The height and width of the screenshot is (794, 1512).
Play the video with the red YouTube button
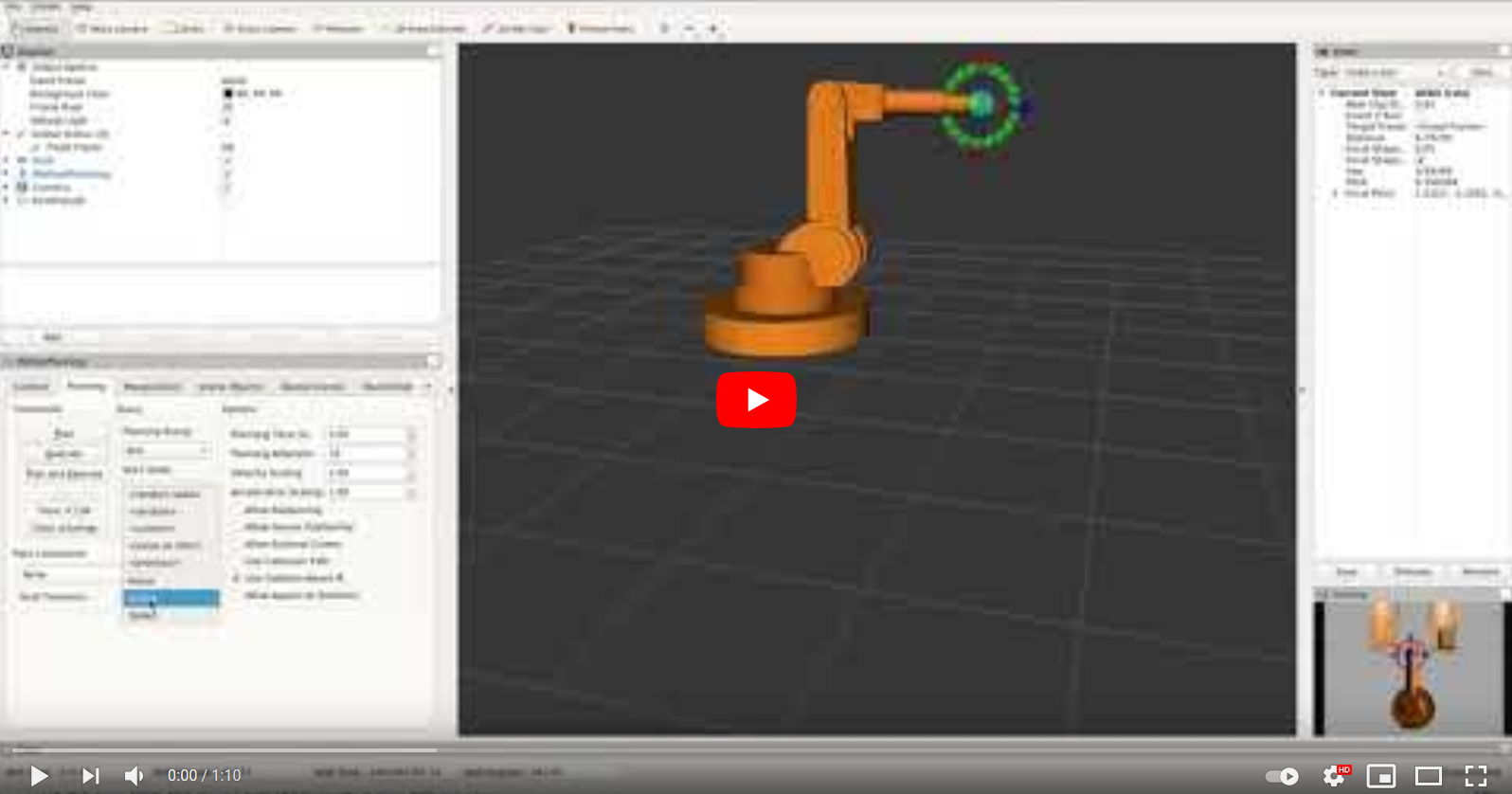point(756,400)
